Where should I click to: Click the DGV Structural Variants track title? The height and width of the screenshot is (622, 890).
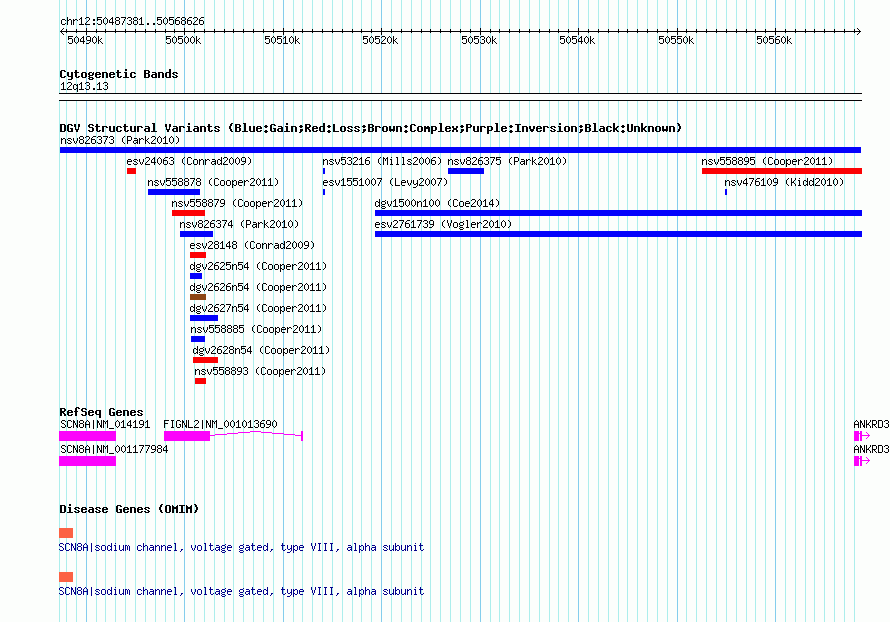tap(370, 128)
